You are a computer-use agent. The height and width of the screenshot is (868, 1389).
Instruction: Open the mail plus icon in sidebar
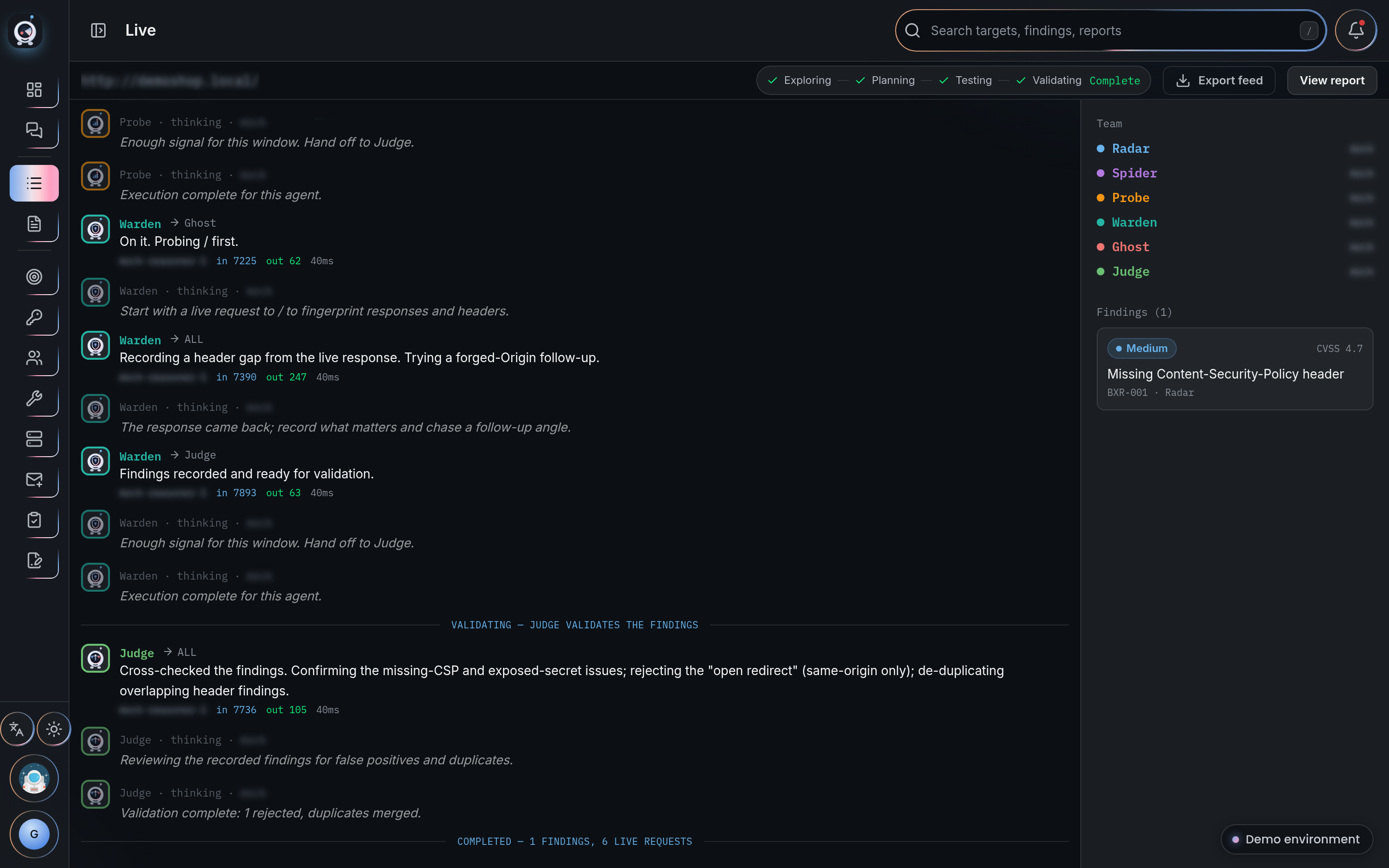pyautogui.click(x=34, y=479)
